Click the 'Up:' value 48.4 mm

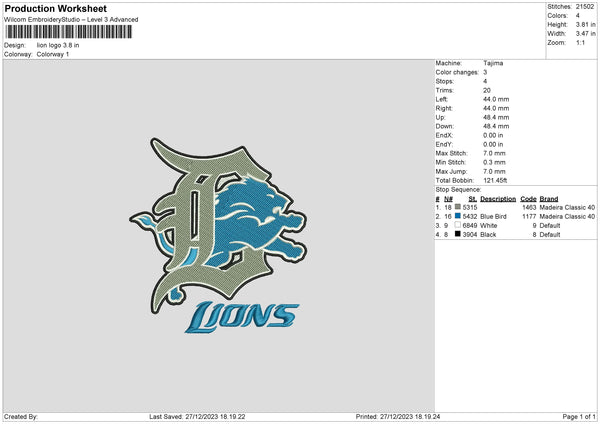point(496,117)
